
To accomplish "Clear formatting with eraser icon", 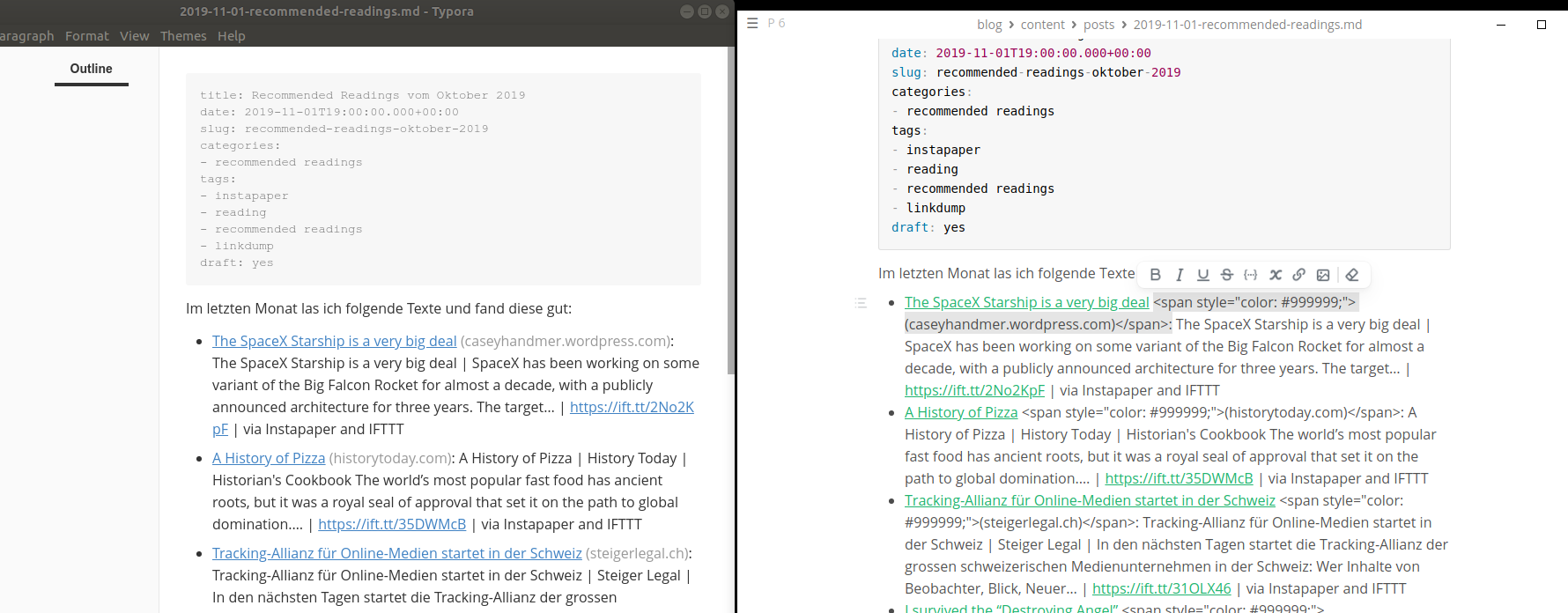I will click(1352, 275).
